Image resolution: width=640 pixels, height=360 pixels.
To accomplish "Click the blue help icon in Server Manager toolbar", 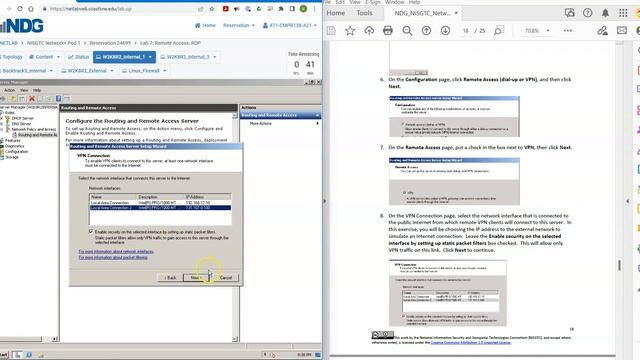I will coord(58,99).
